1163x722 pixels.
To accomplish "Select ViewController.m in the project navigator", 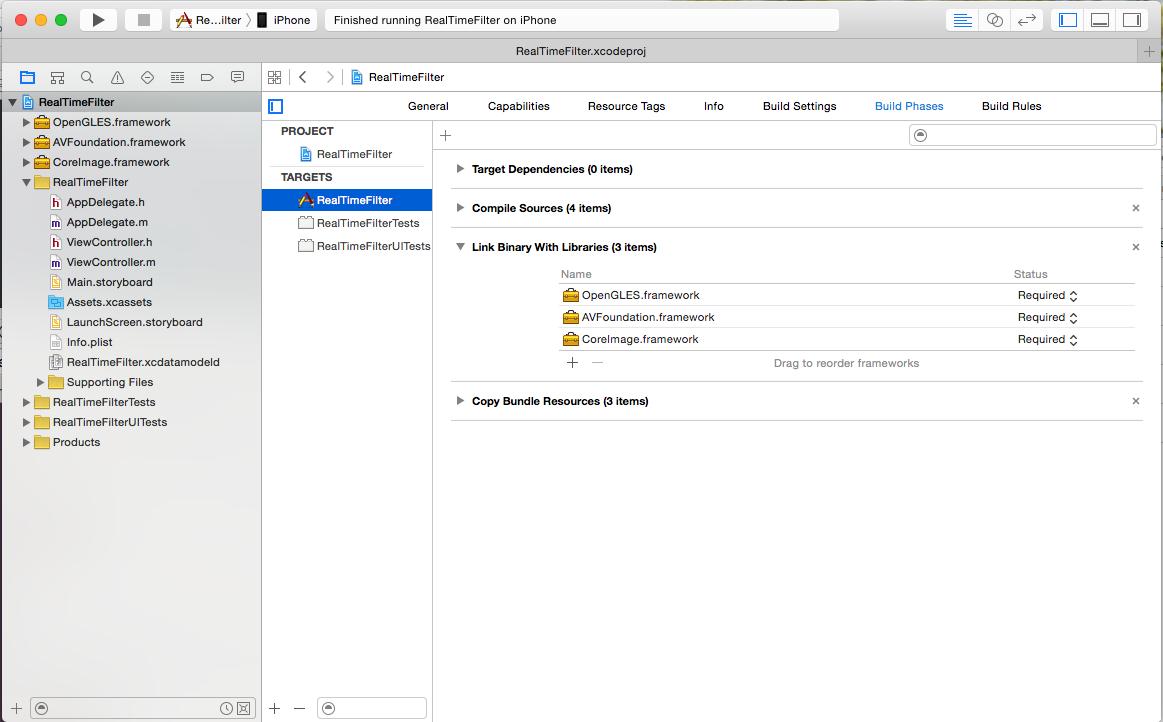I will click(110, 262).
